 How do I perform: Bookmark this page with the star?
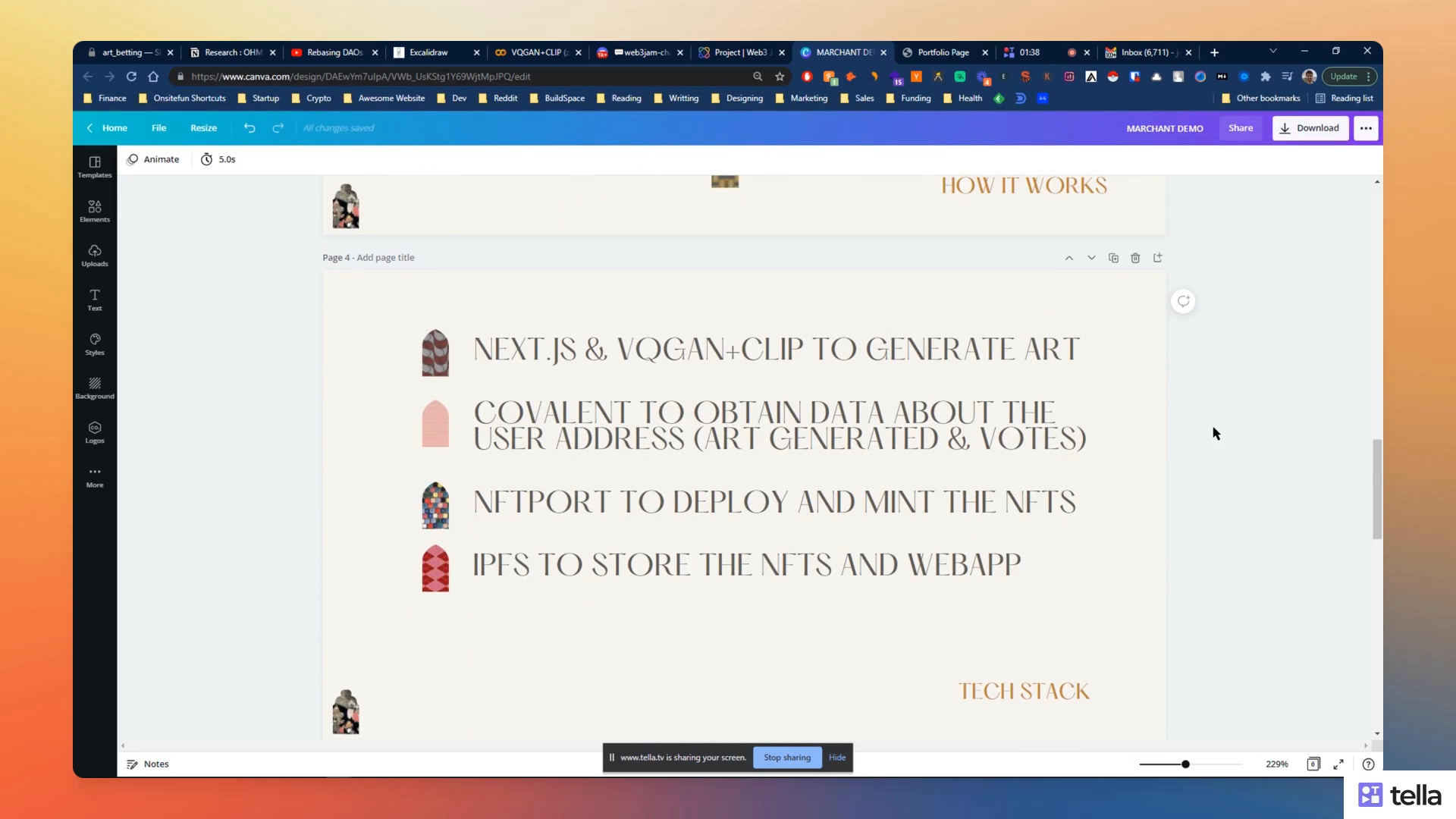click(x=780, y=77)
